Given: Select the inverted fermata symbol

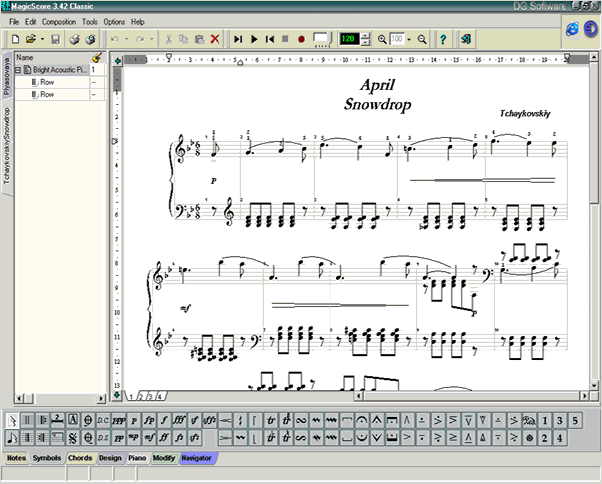Looking at the screenshot, I should 361,438.
